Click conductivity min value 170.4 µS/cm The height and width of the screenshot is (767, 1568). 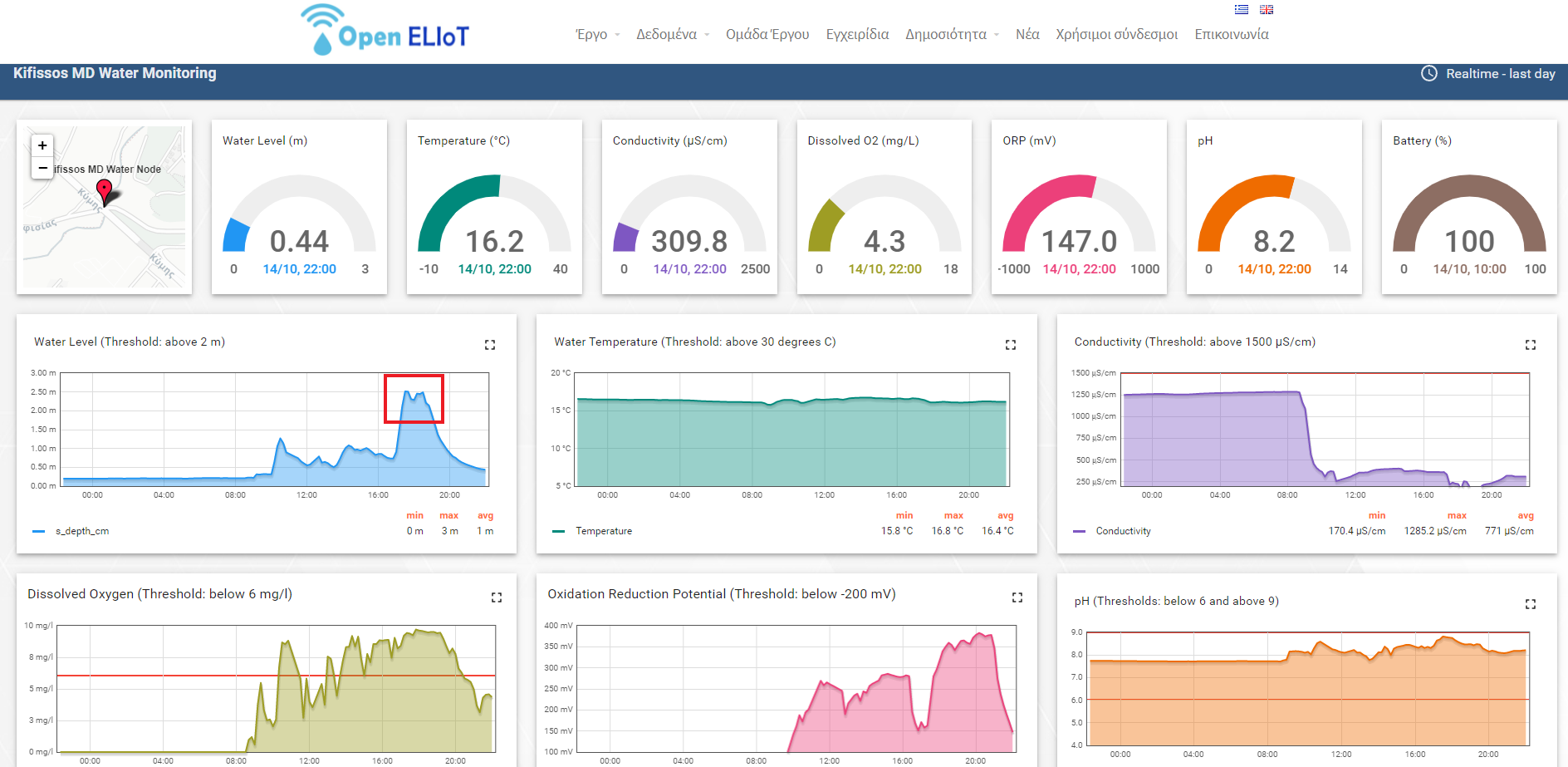(1357, 531)
